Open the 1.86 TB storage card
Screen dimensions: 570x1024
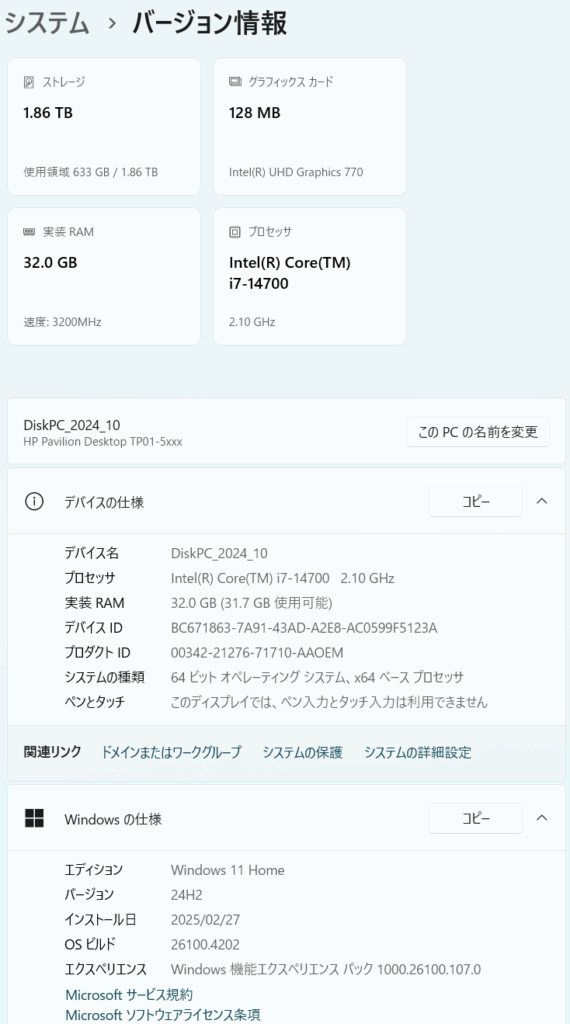104,127
